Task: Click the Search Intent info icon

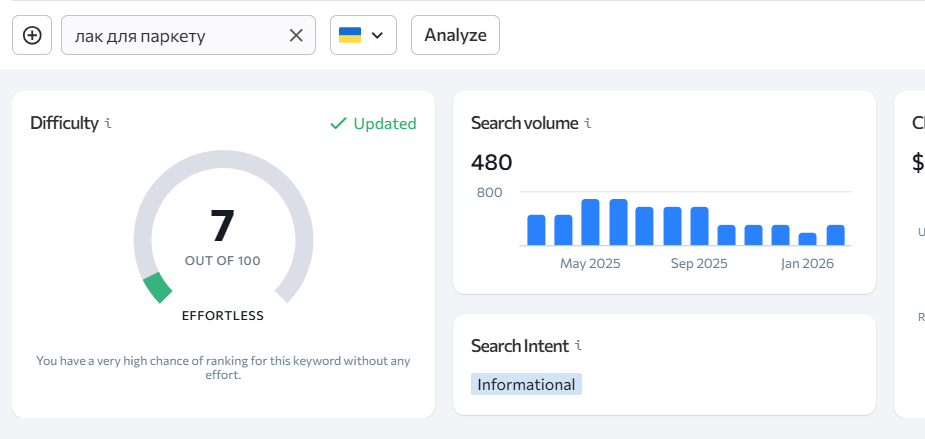Action: pyautogui.click(x=578, y=346)
